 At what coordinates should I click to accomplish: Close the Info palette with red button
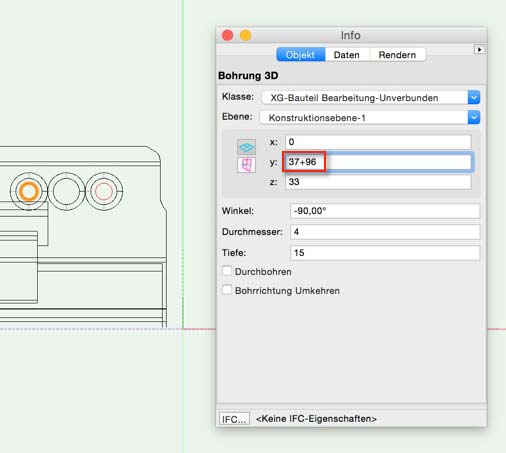228,35
